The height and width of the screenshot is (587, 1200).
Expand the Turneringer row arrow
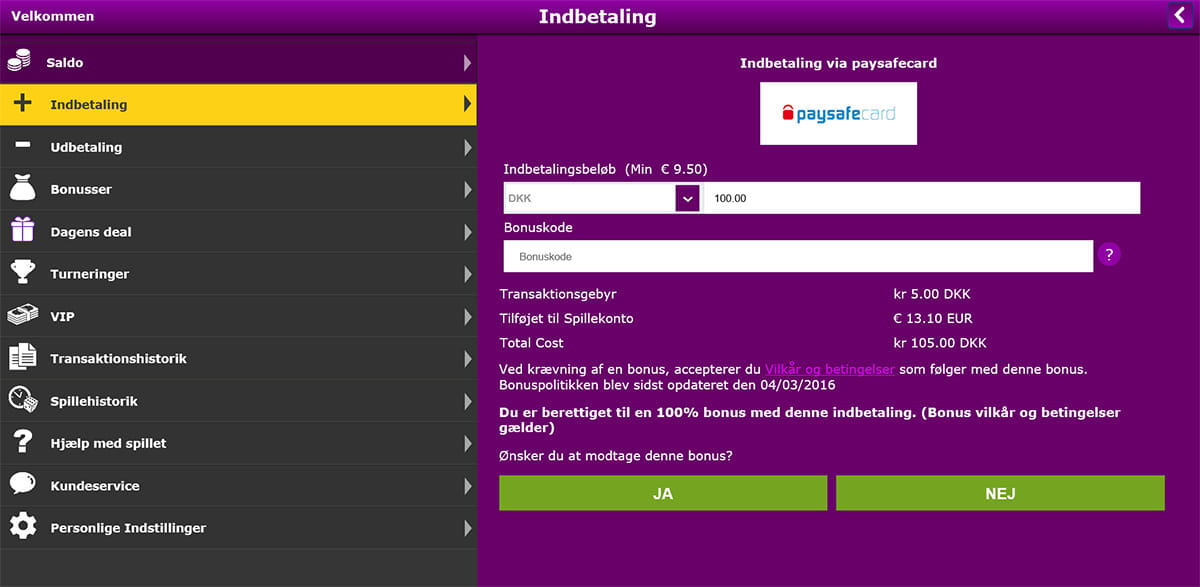tap(467, 274)
